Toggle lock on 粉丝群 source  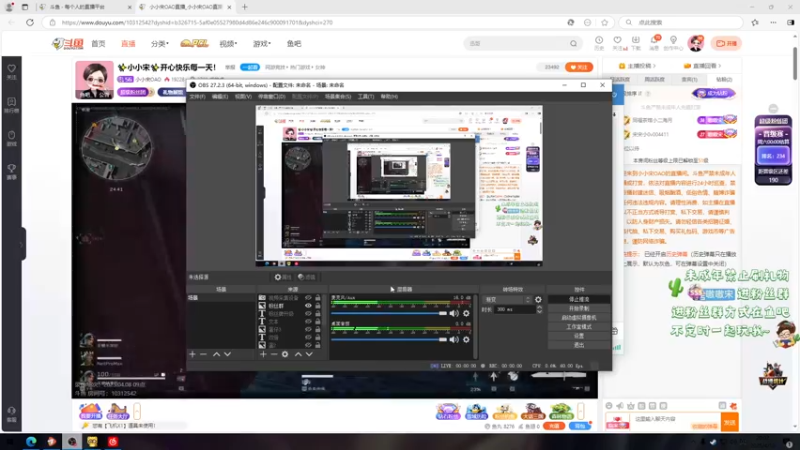click(317, 306)
